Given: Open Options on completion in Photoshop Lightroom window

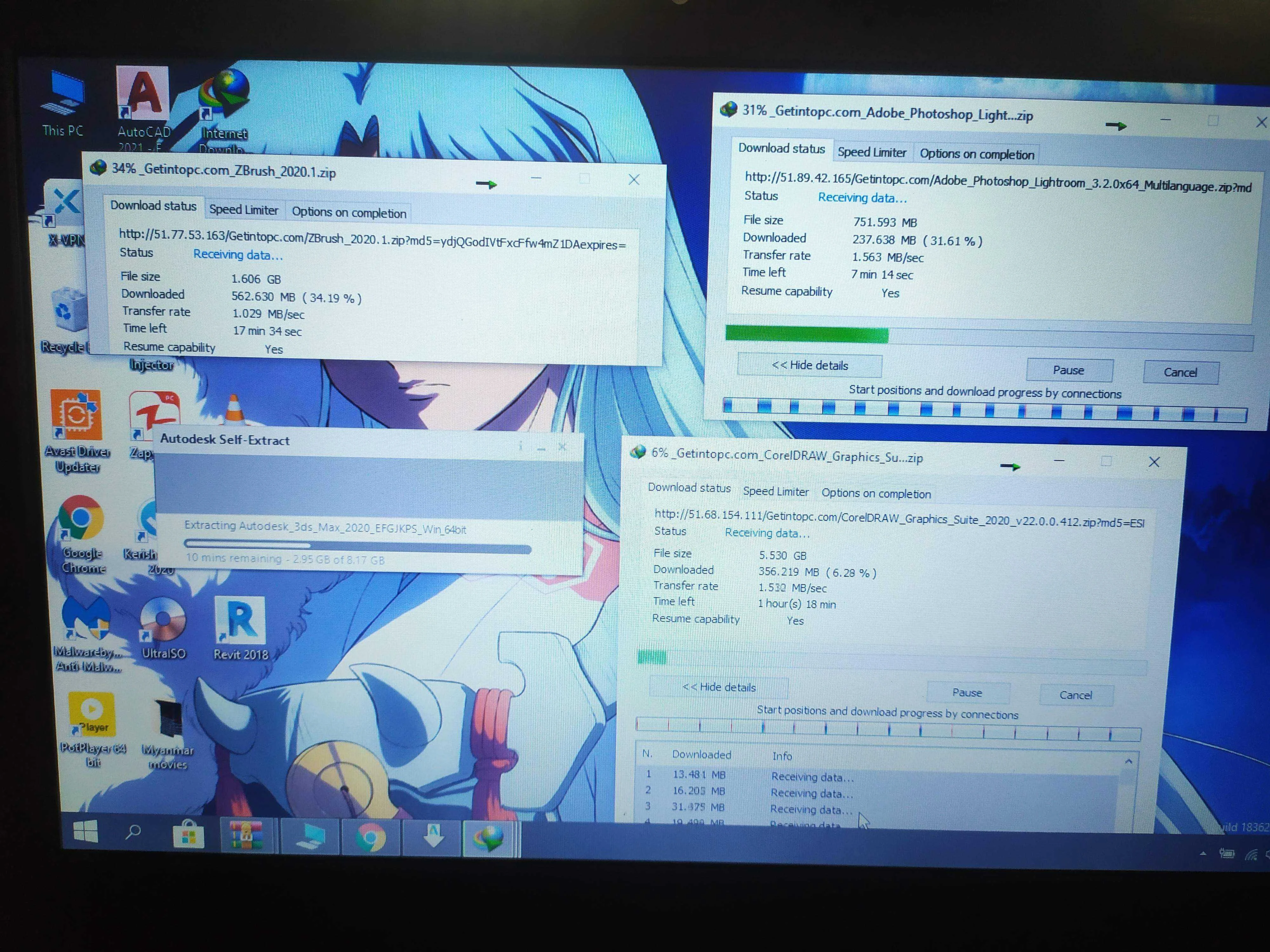Looking at the screenshot, I should (977, 154).
